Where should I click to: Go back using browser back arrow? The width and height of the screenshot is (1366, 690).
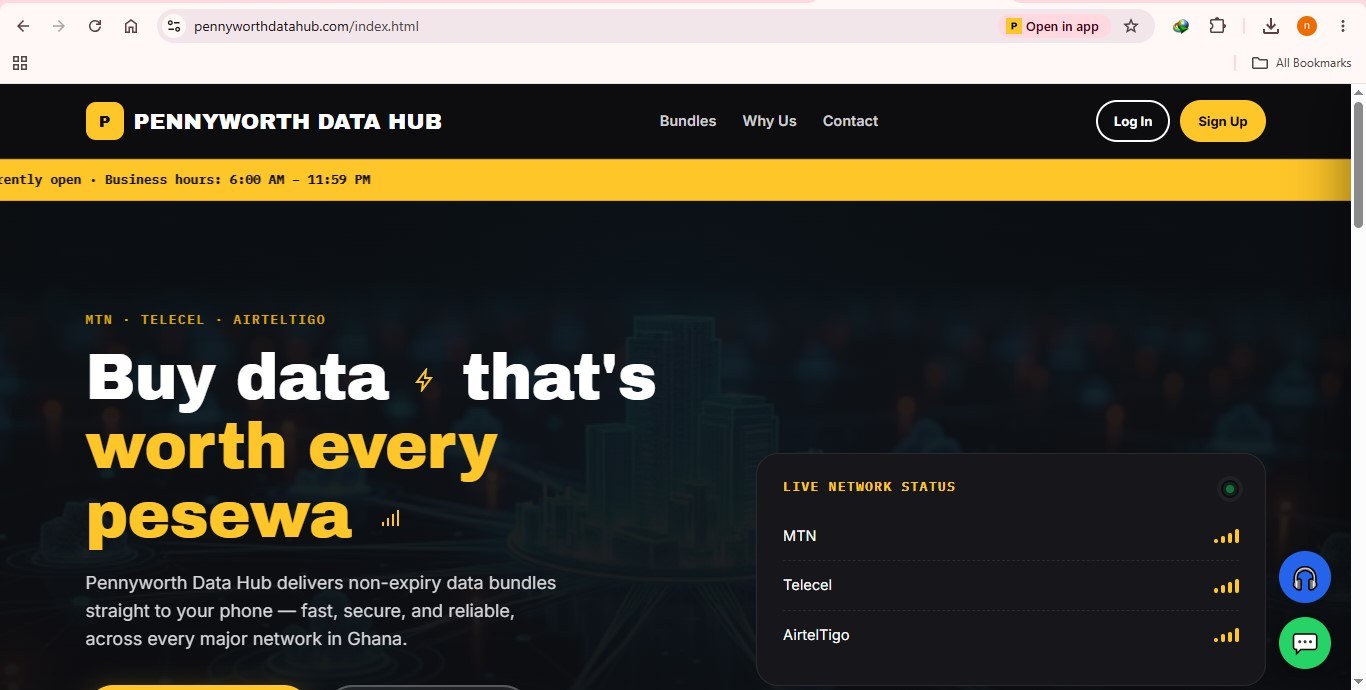pyautogui.click(x=23, y=26)
